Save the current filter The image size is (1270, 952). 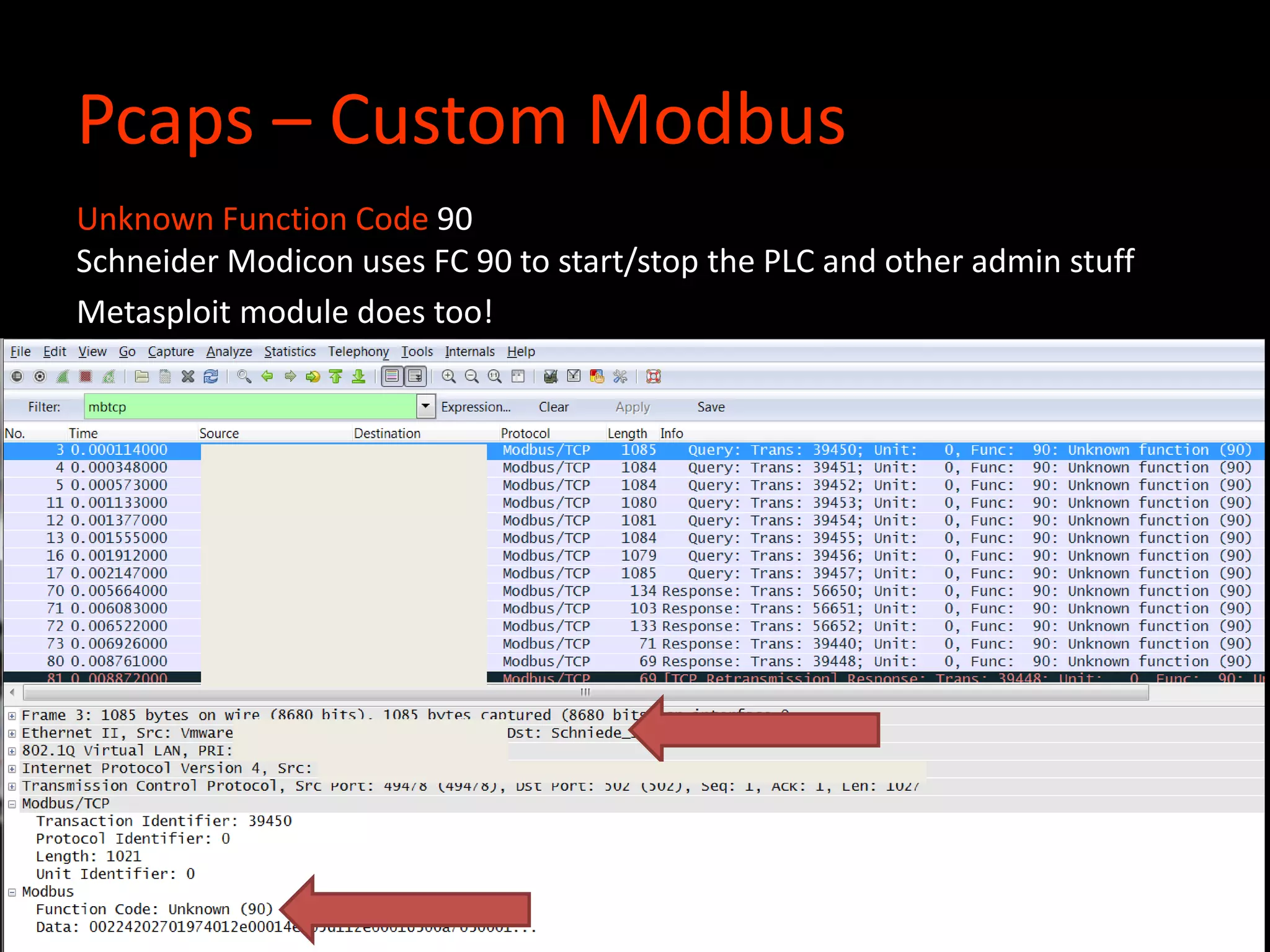coord(711,407)
